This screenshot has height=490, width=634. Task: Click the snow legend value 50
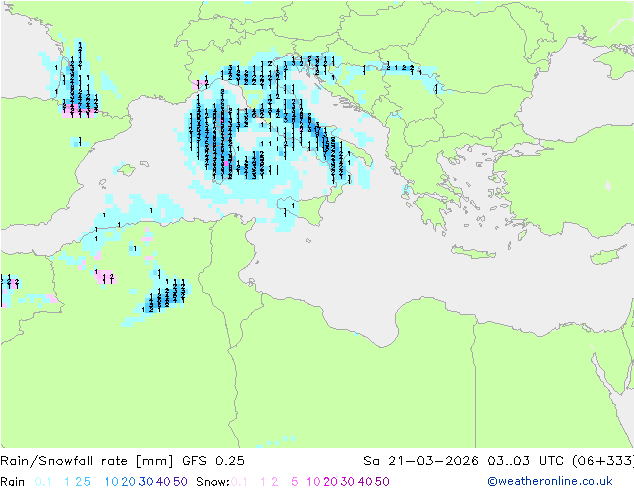[x=383, y=482]
